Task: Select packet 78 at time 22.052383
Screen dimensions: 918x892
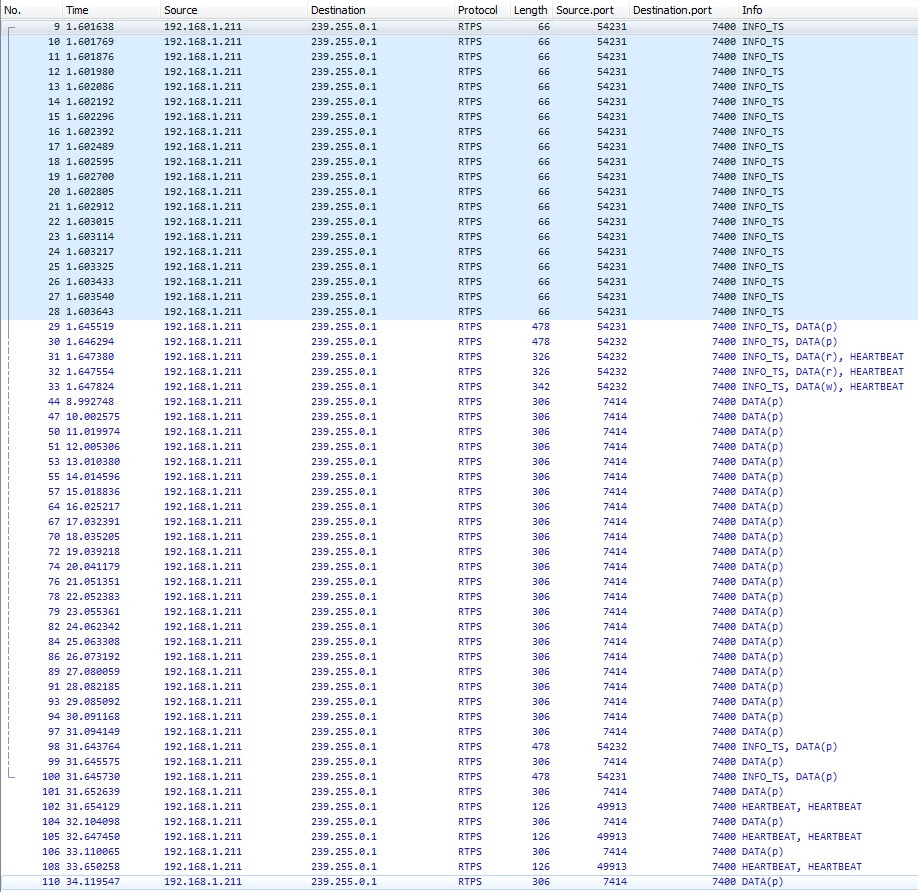Action: pyautogui.click(x=459, y=596)
